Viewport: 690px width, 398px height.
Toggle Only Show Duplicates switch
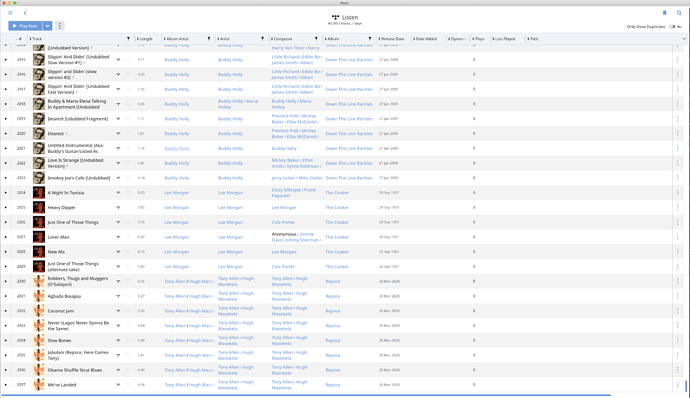click(672, 27)
